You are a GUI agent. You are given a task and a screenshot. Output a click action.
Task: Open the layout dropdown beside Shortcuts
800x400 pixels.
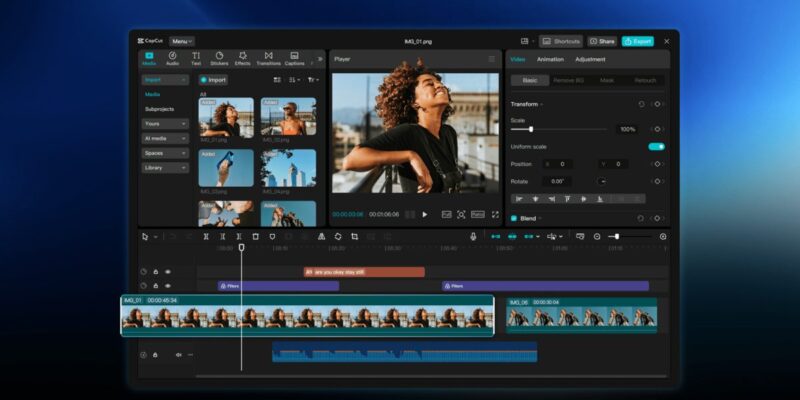point(528,41)
